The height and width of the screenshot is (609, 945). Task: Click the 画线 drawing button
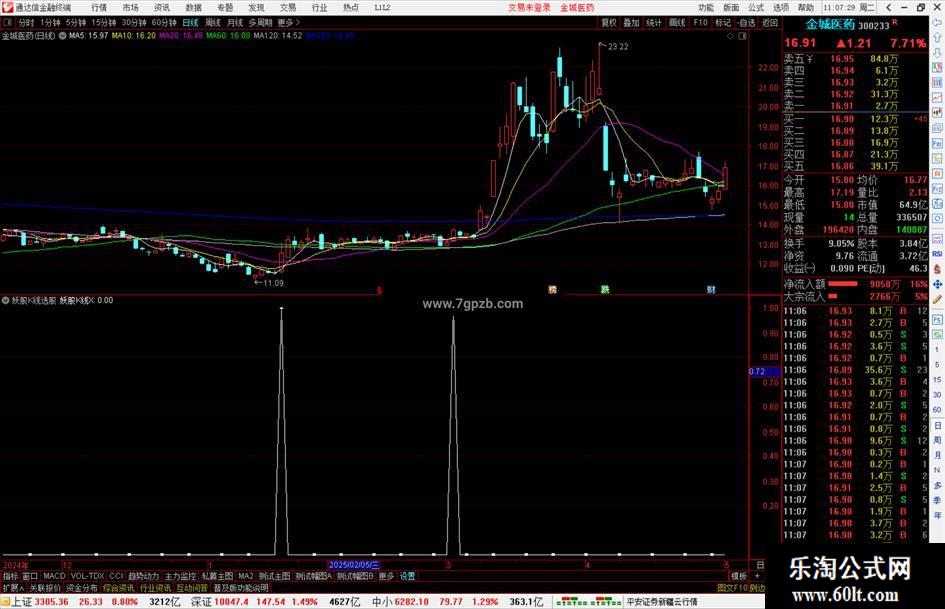(x=677, y=23)
